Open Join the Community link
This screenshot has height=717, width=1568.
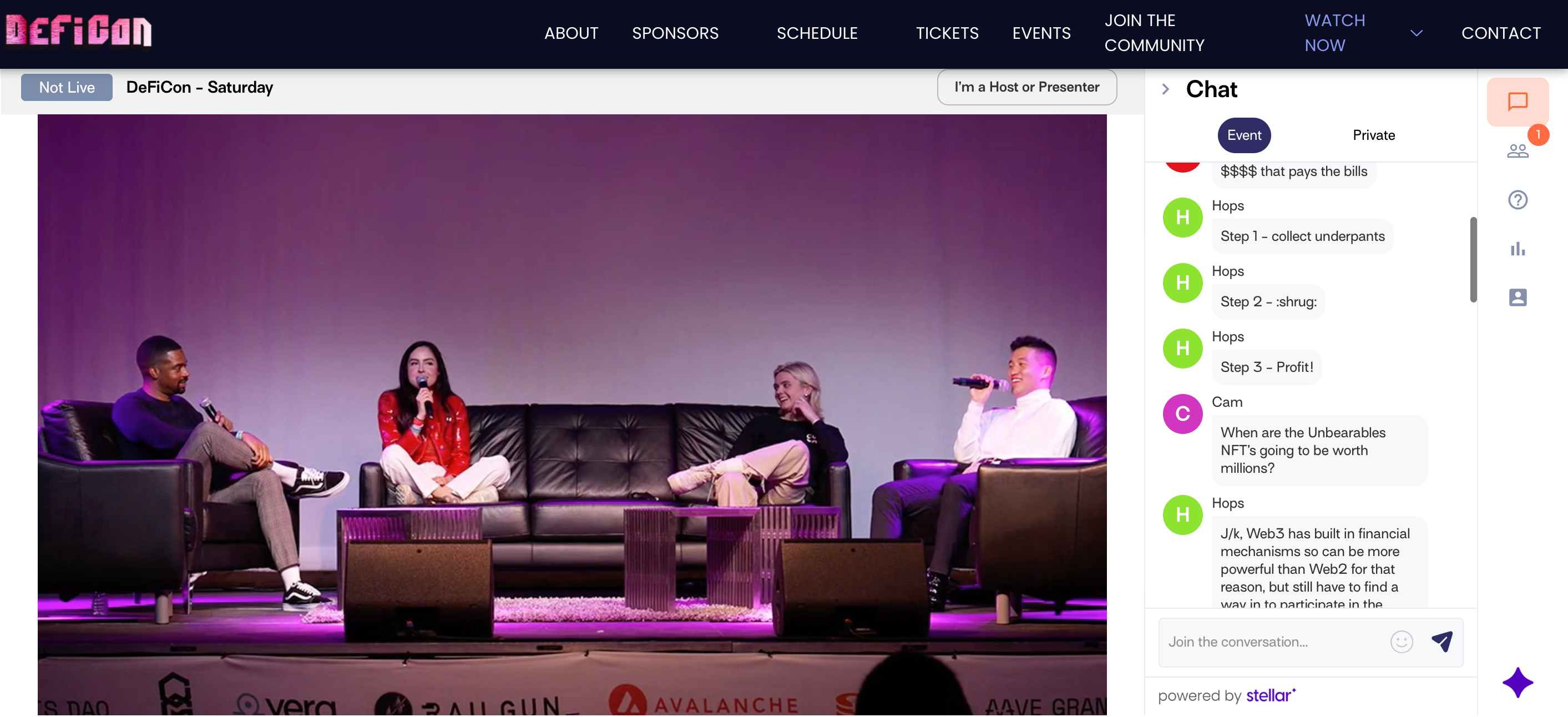pos(1154,33)
